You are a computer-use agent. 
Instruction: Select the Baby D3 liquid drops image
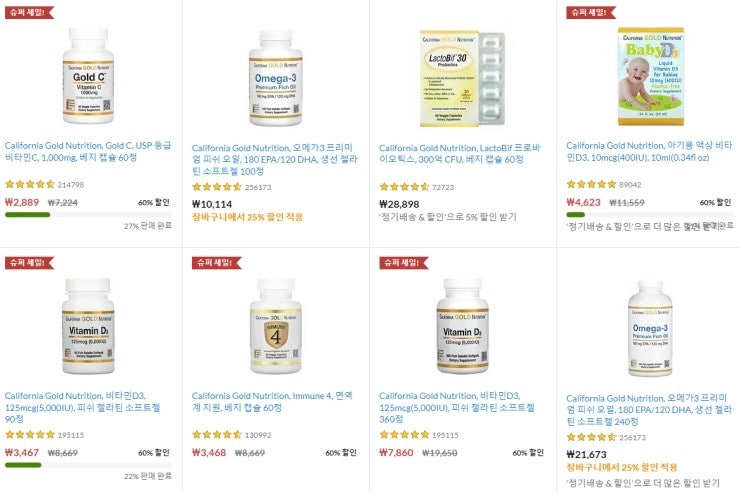coord(651,76)
